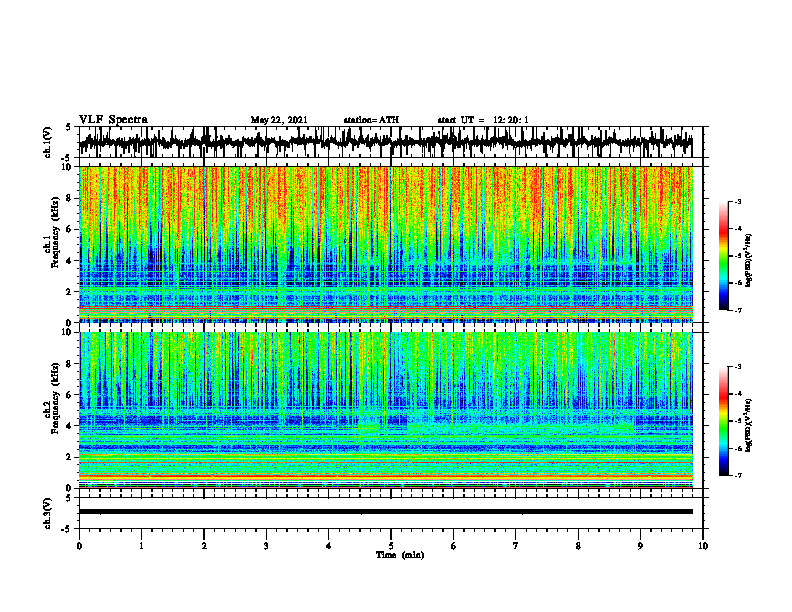
Task: Click the "-5" tick on ch.3(V) axis
Action: 68,529
